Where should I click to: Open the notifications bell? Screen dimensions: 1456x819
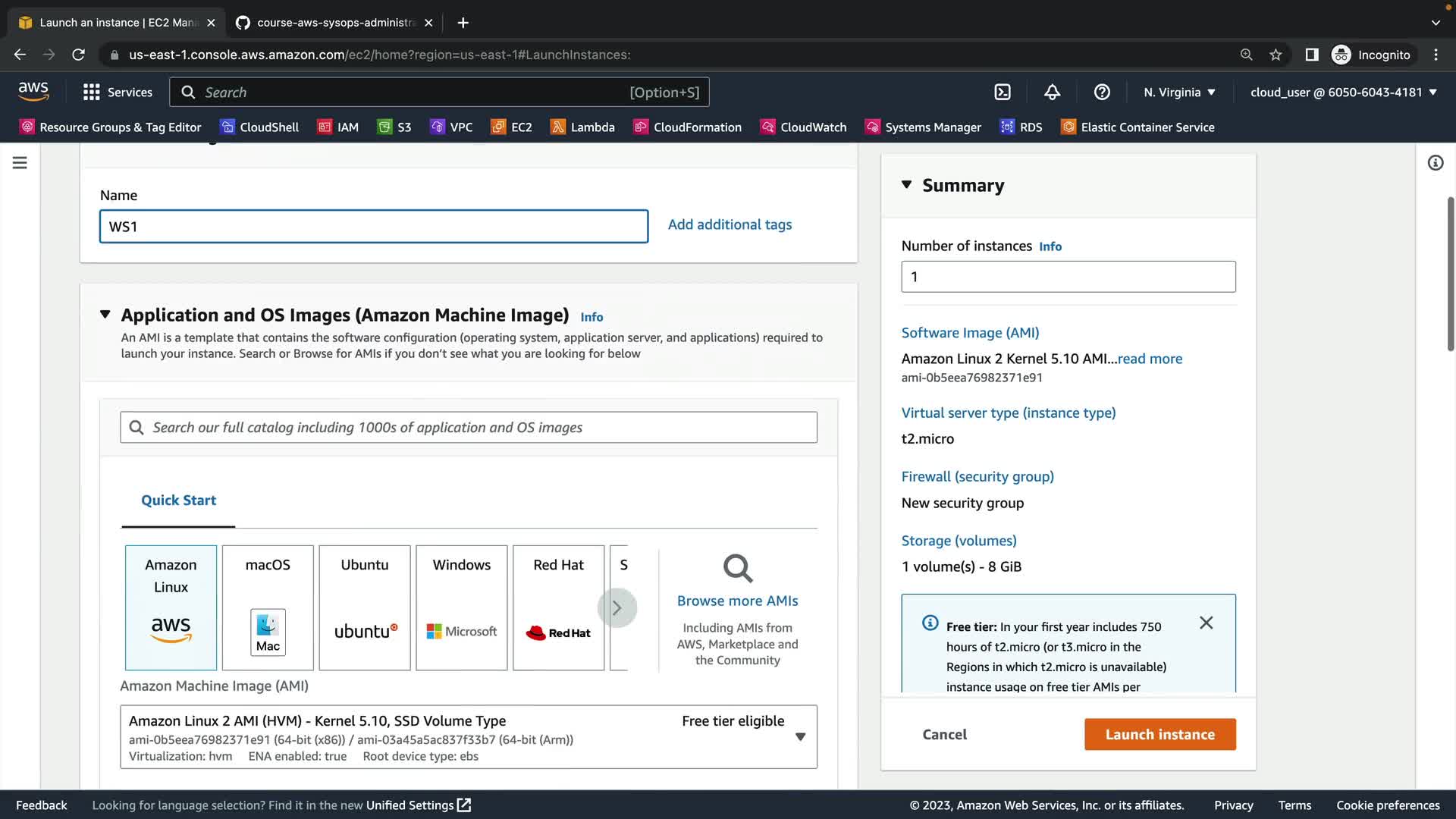[1052, 92]
